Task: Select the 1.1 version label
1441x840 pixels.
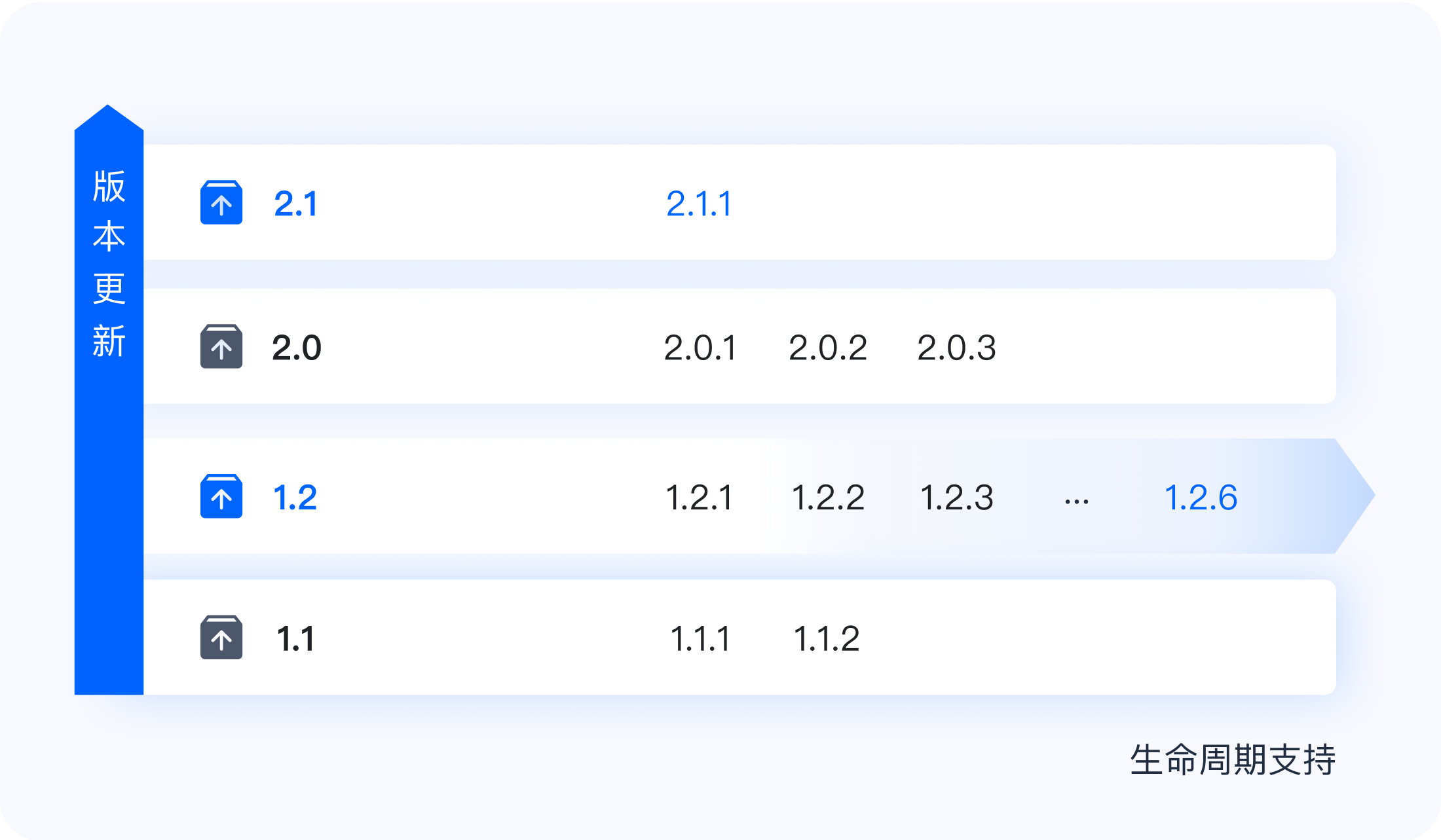Action: (296, 639)
